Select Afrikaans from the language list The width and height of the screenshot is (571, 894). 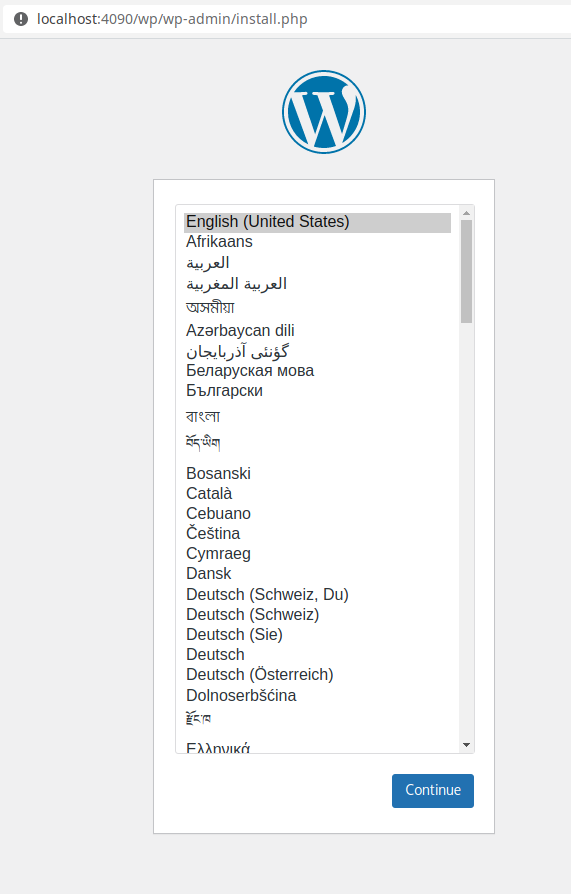point(318,242)
